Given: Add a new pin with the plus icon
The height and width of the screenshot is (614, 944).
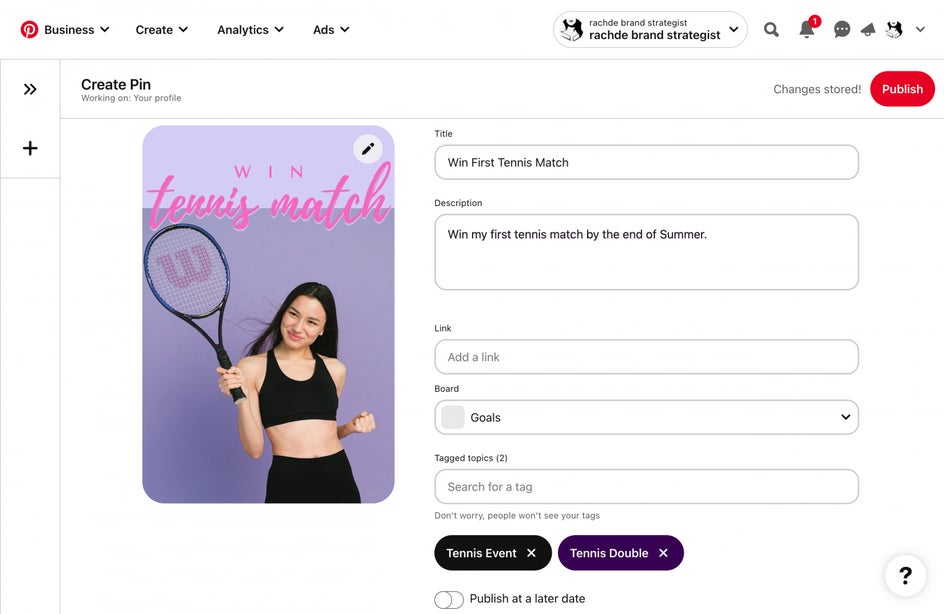Looking at the screenshot, I should [30, 148].
